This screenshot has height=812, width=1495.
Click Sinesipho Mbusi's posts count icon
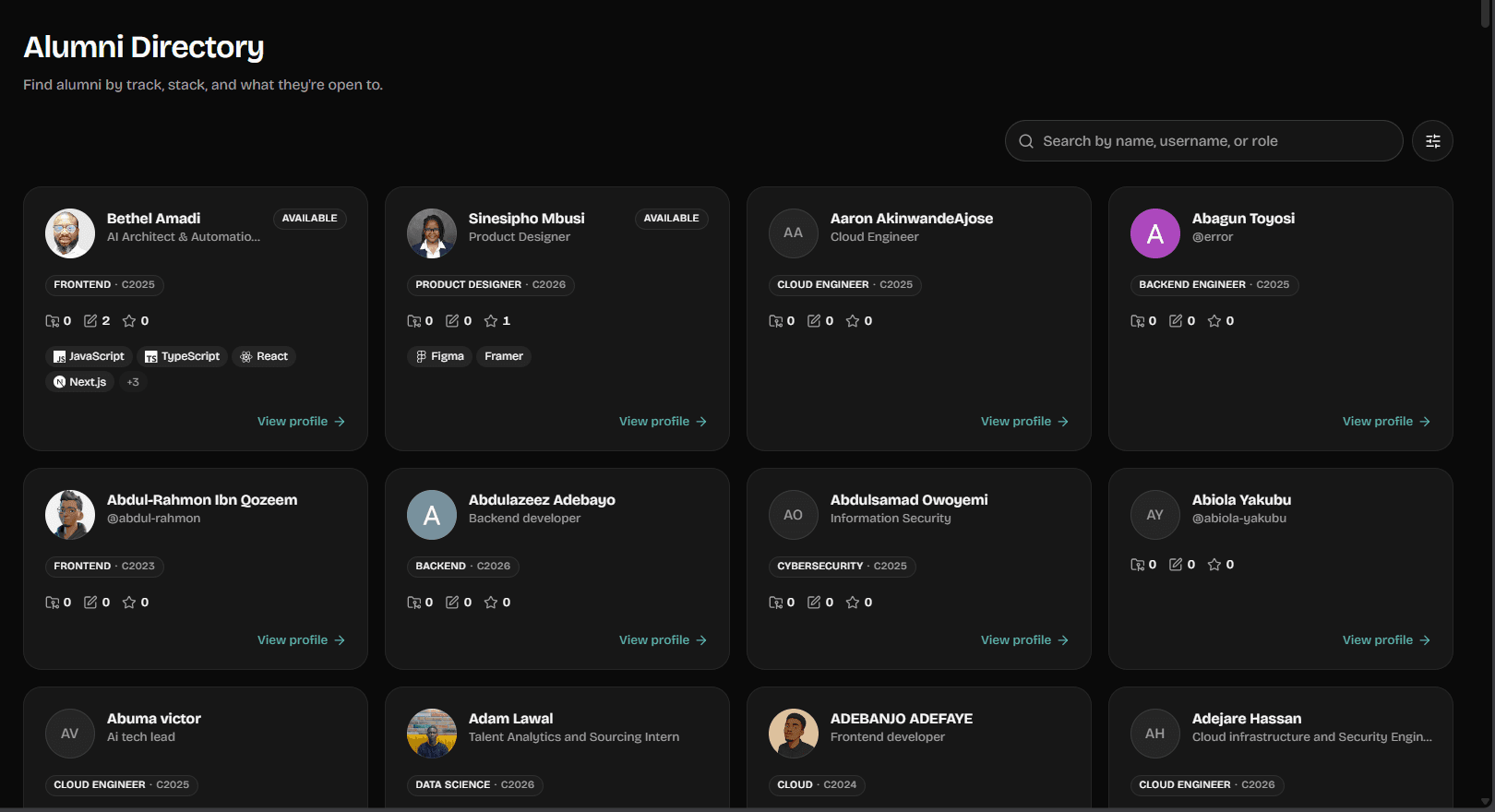point(452,321)
